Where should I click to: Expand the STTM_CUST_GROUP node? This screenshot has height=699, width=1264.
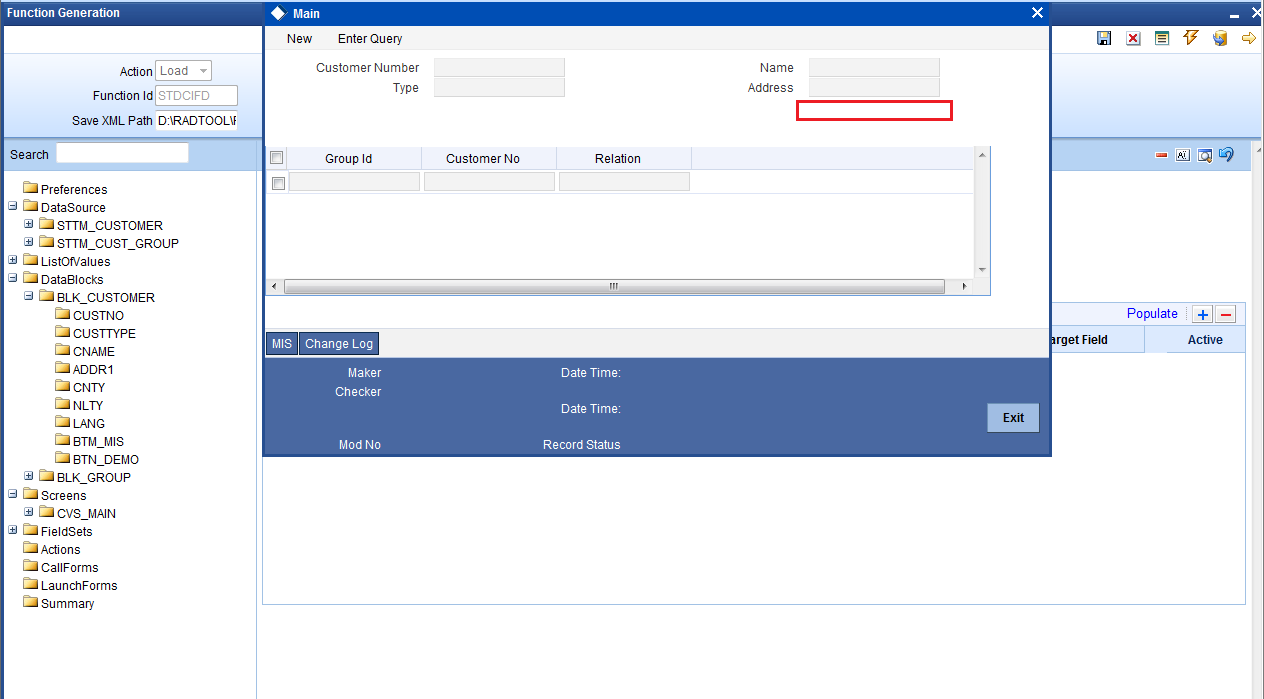(x=29, y=243)
